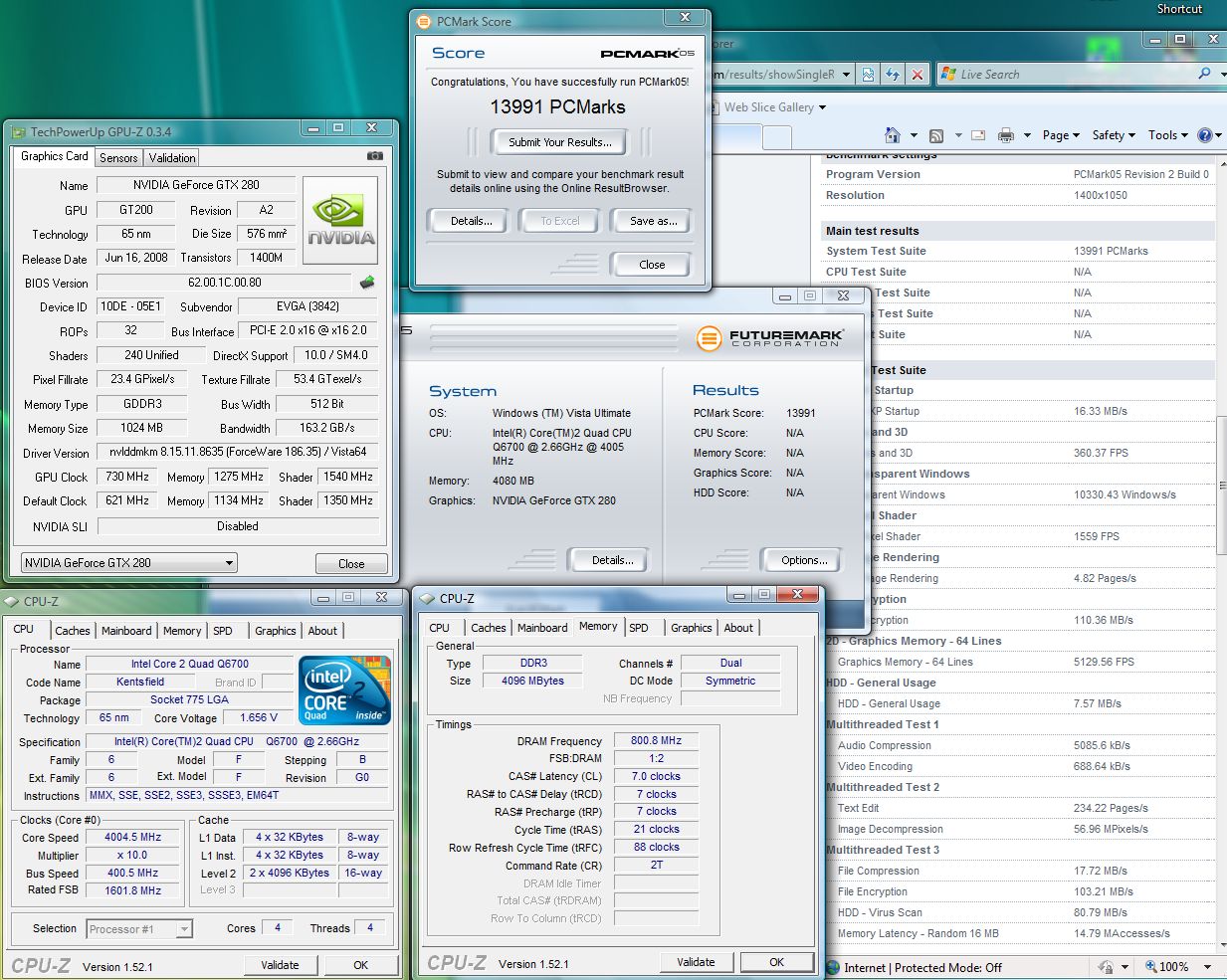This screenshot has height=980, width=1227.
Task: Click OK in left CPU-Z window
Action: point(360,965)
